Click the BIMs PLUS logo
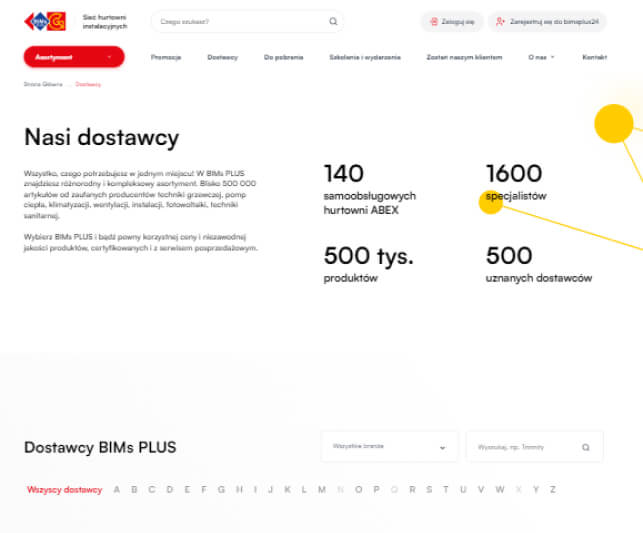 45,21
